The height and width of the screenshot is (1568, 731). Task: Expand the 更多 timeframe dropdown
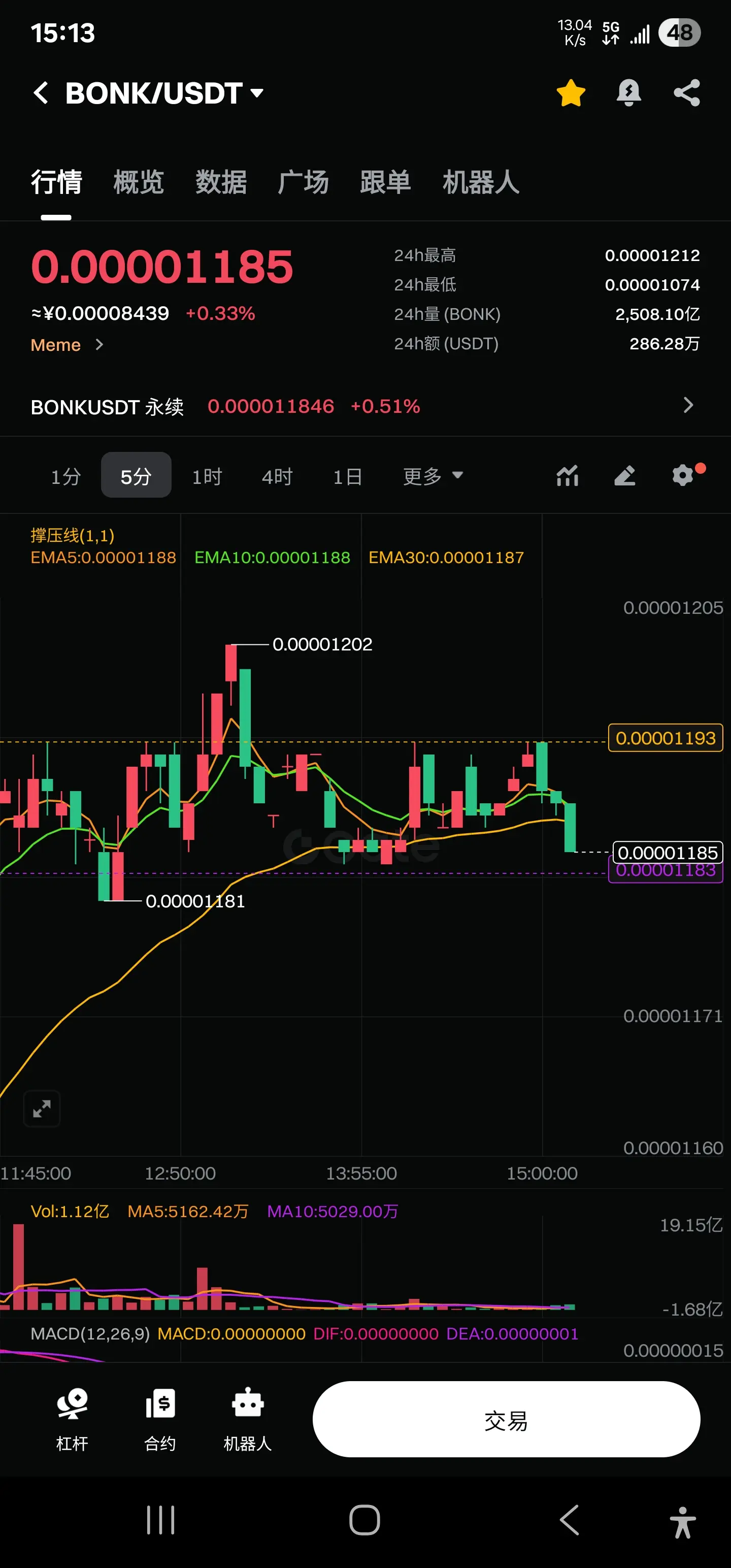(433, 476)
